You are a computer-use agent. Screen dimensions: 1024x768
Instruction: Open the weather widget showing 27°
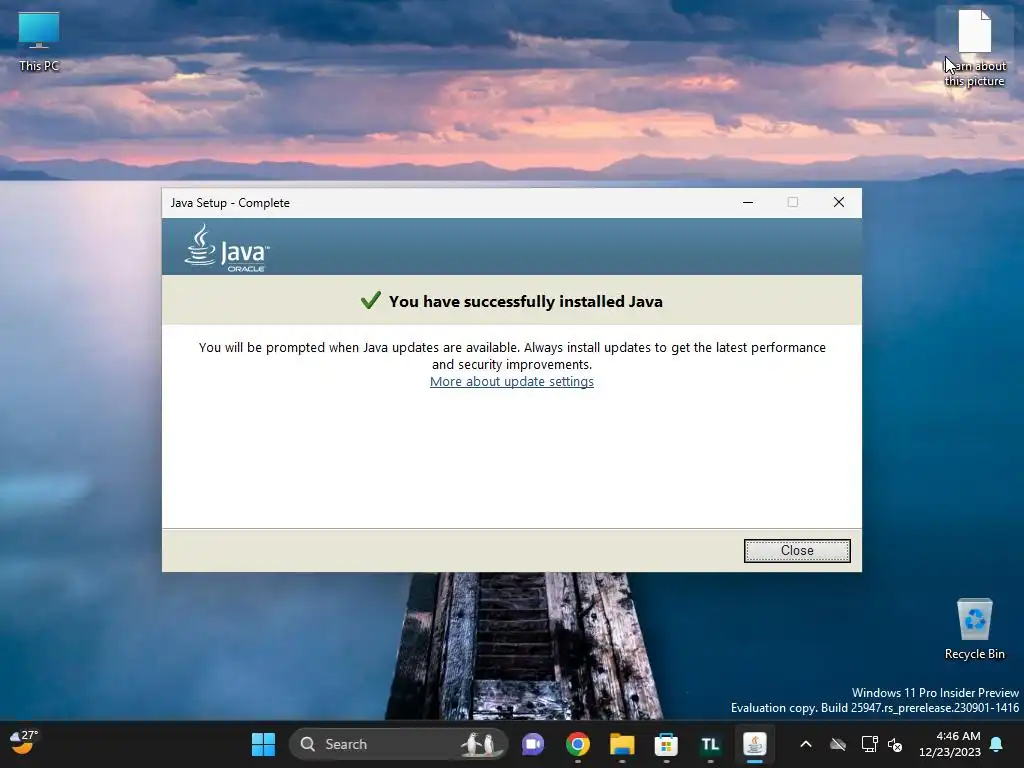pyautogui.click(x=24, y=742)
